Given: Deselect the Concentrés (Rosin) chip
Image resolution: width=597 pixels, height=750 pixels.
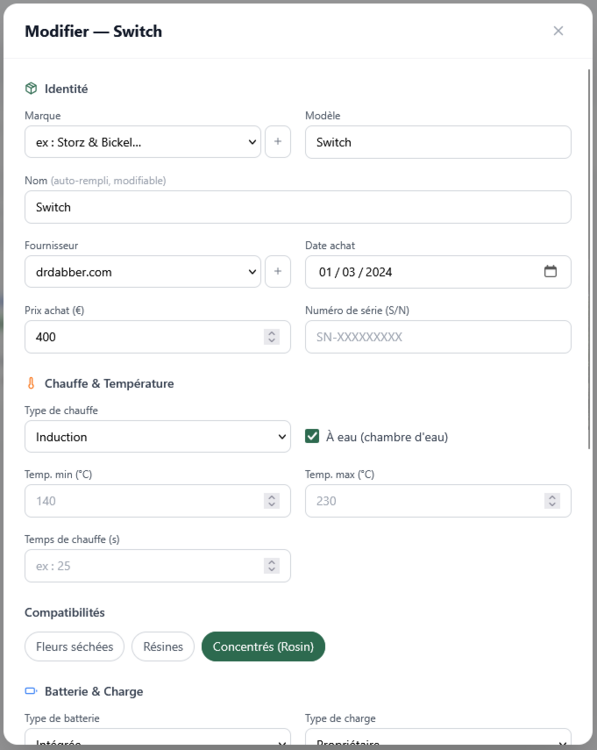Looking at the screenshot, I should point(263,647).
